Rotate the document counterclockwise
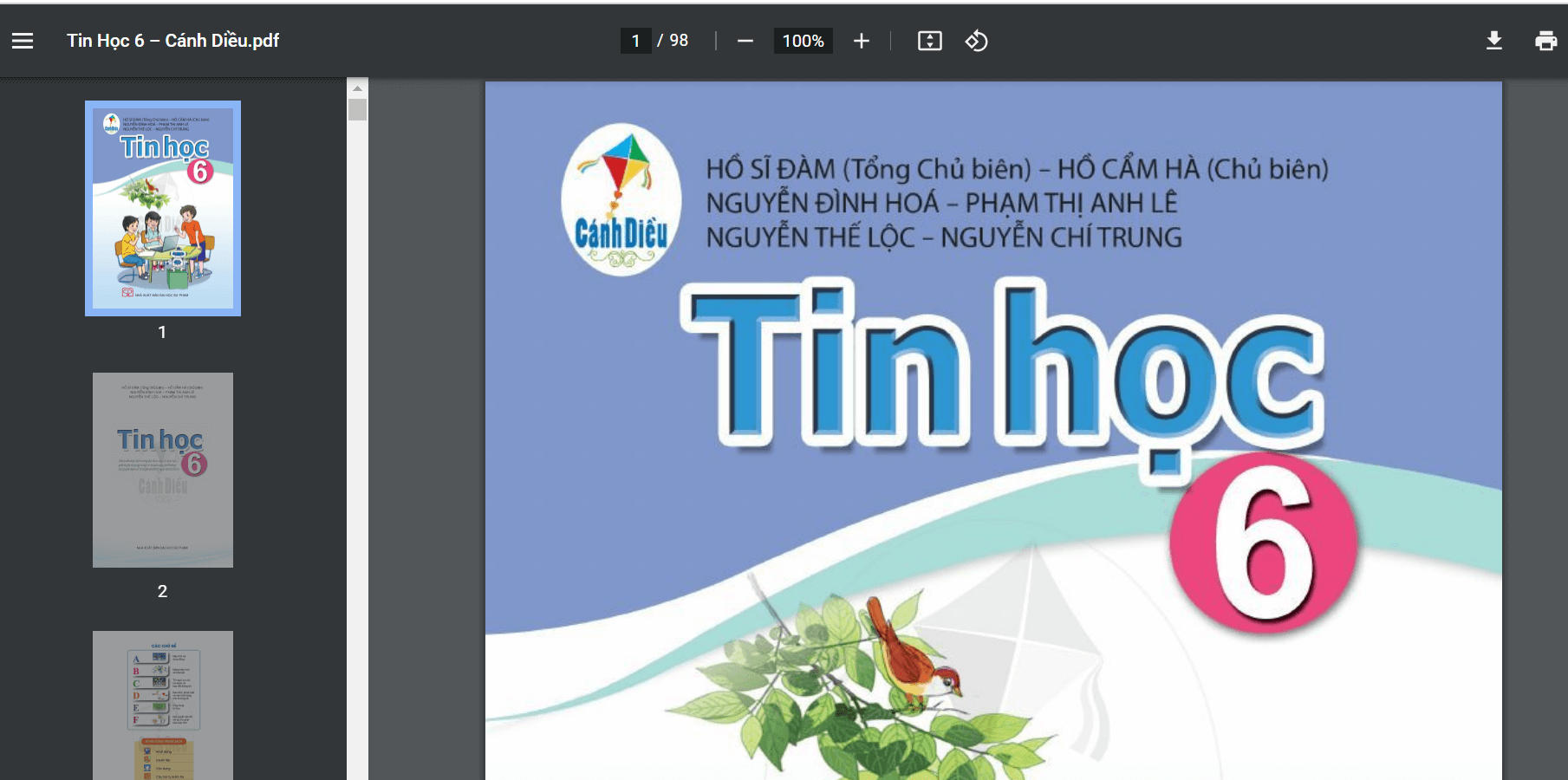 [977, 41]
